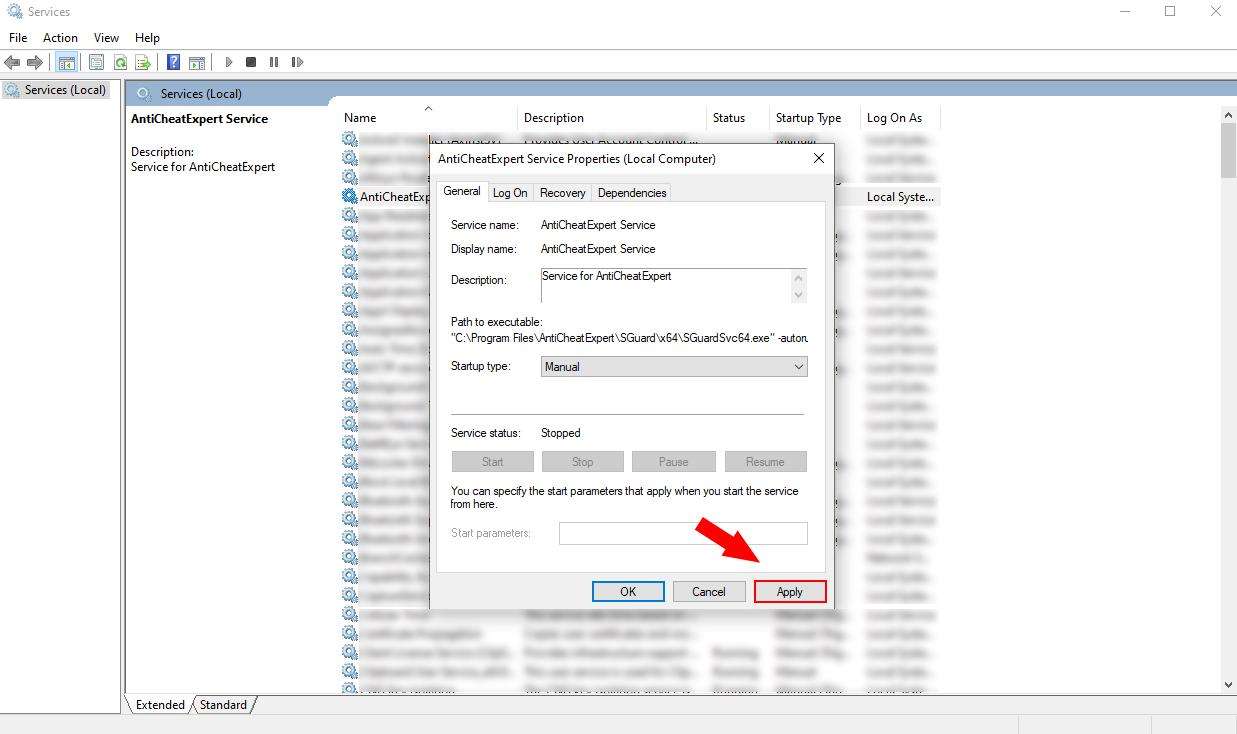
Task: Click the Services (Local) header icon
Action: [144, 93]
